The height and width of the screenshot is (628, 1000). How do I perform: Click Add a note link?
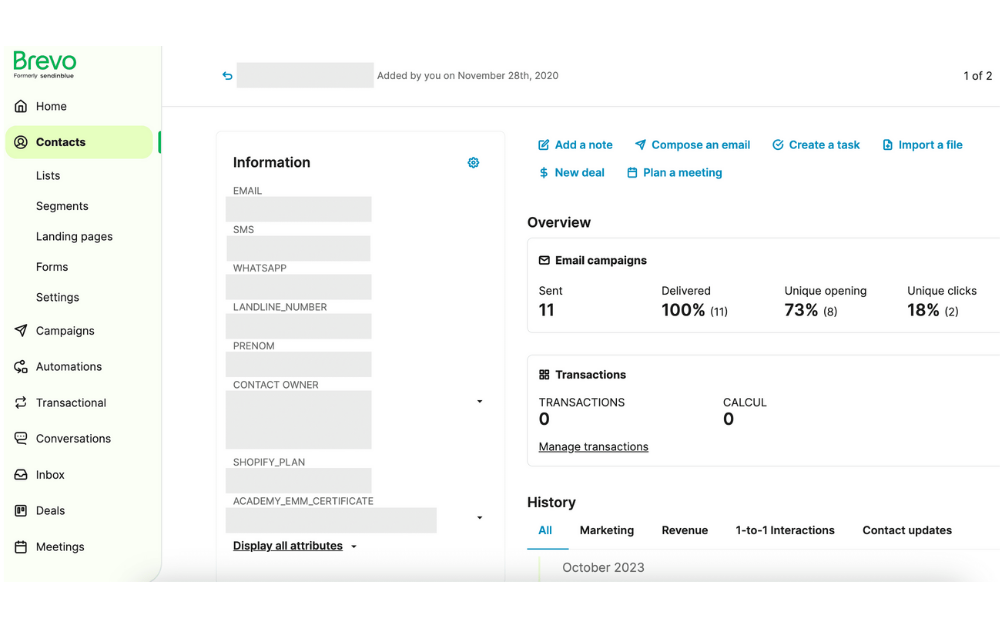point(584,145)
